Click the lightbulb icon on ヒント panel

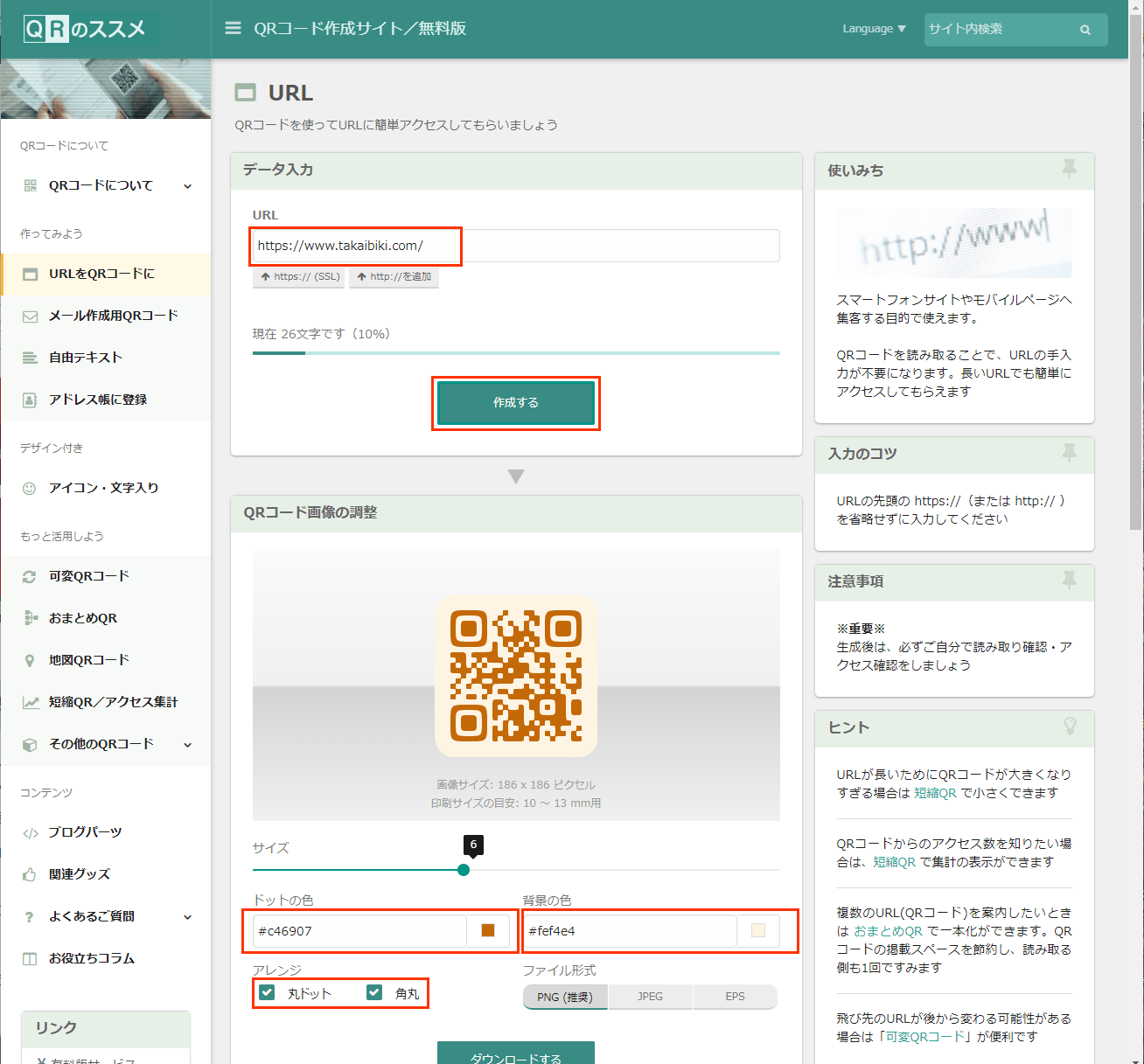(1069, 726)
